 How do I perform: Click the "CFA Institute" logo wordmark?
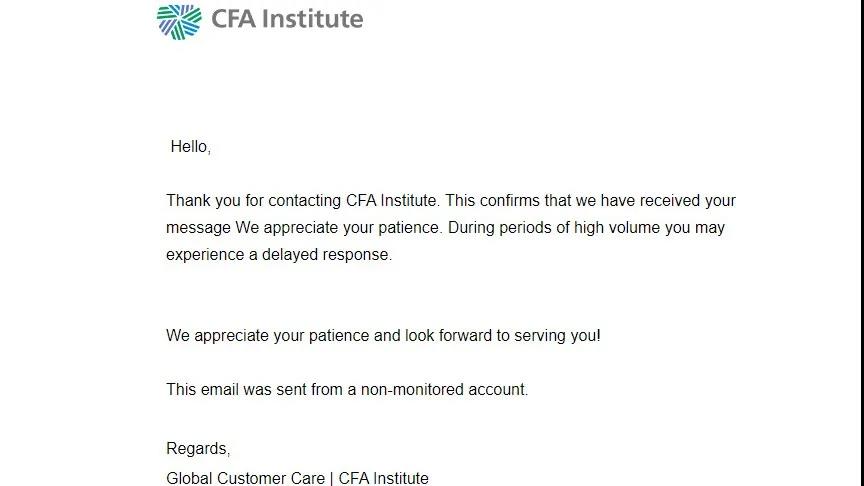(x=287, y=19)
